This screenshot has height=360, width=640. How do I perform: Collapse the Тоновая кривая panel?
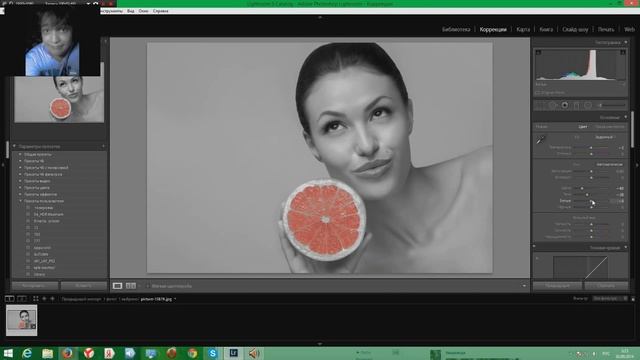626,247
